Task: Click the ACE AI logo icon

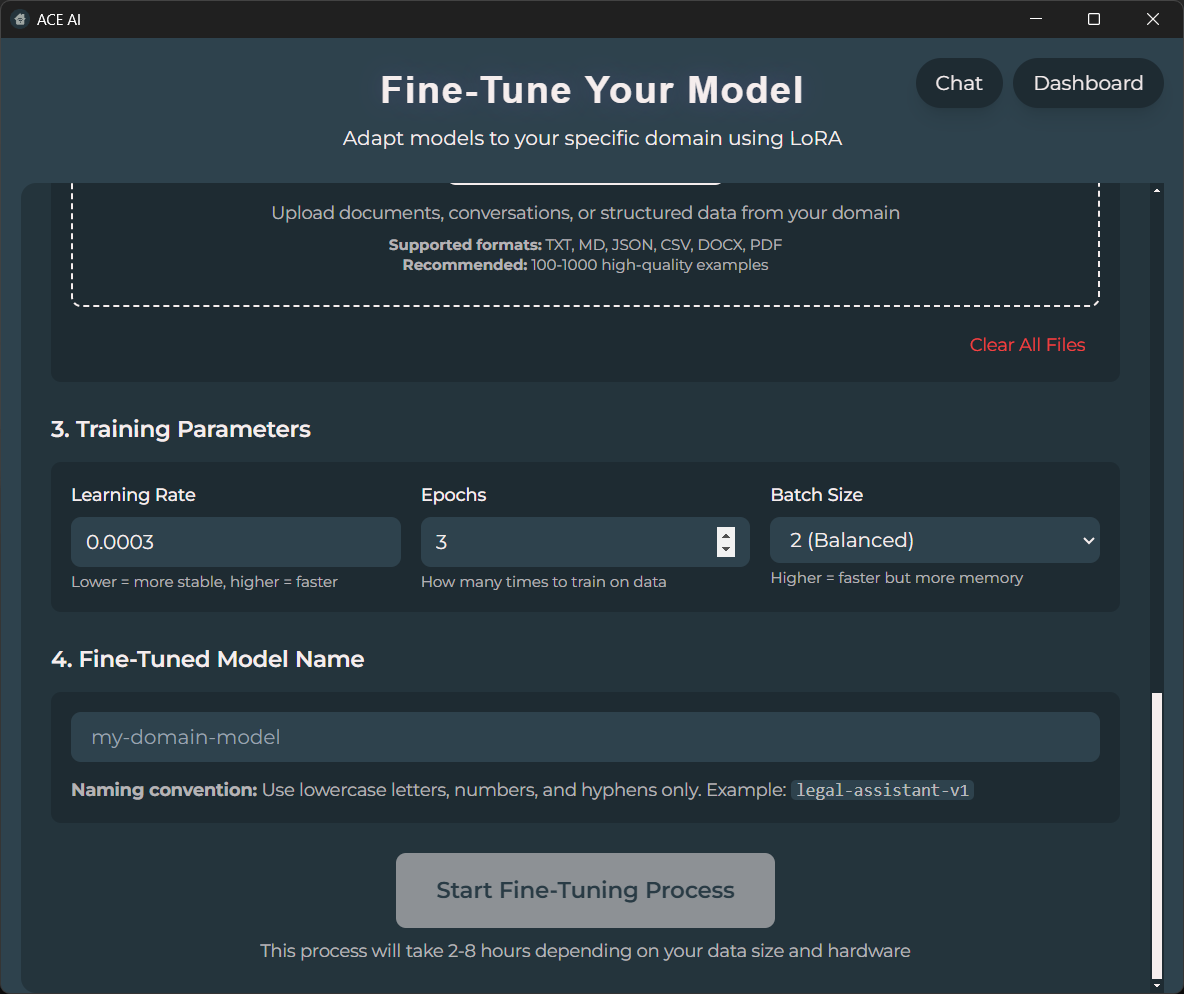Action: pyautogui.click(x=19, y=18)
